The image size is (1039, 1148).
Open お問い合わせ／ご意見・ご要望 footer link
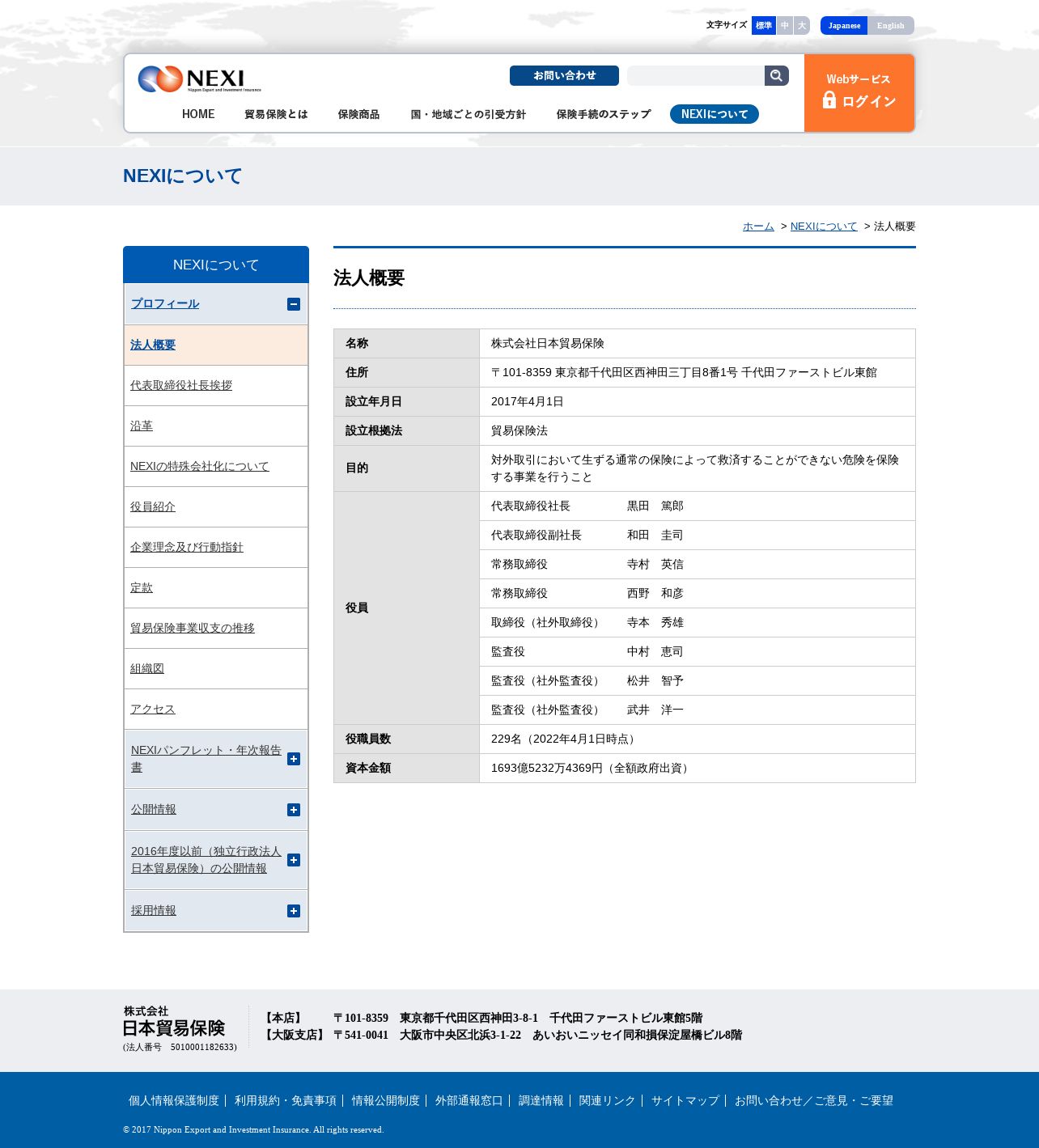tap(814, 1100)
